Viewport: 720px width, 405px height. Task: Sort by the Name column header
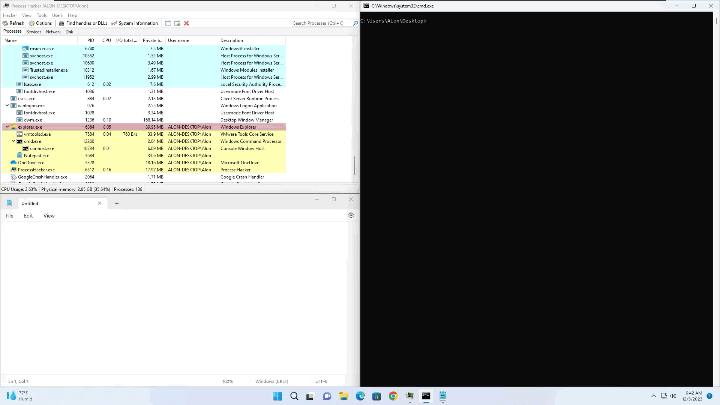click(x=39, y=40)
